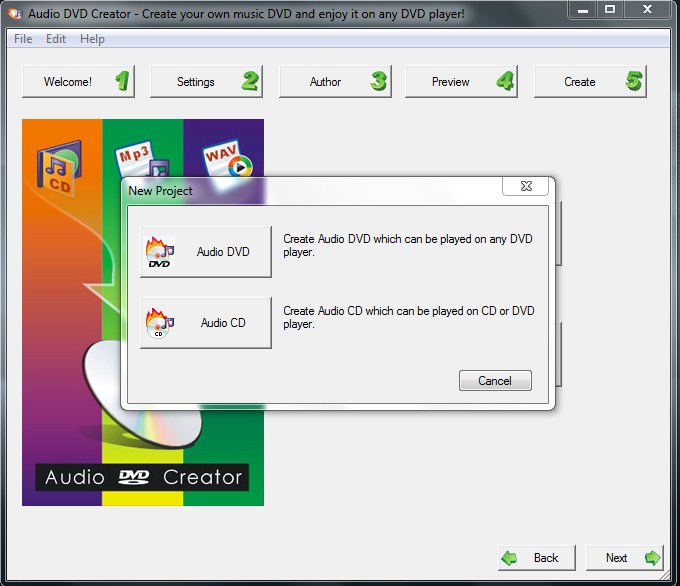Go to the Welcome! step 1
This screenshot has height=586, width=680.
click(x=78, y=82)
